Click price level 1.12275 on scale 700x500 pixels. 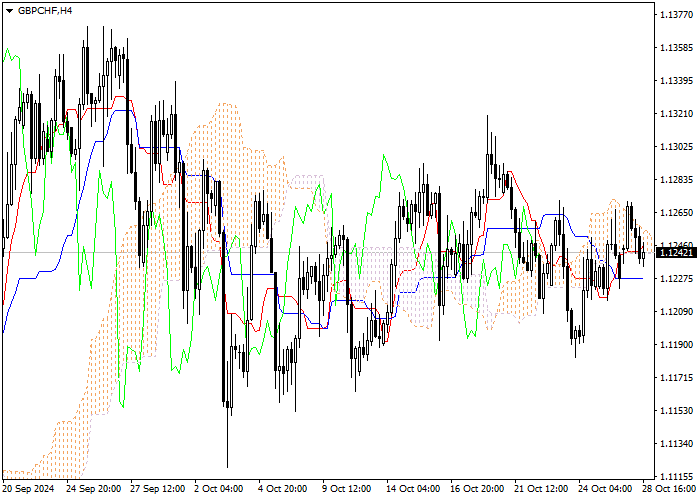tap(676, 279)
